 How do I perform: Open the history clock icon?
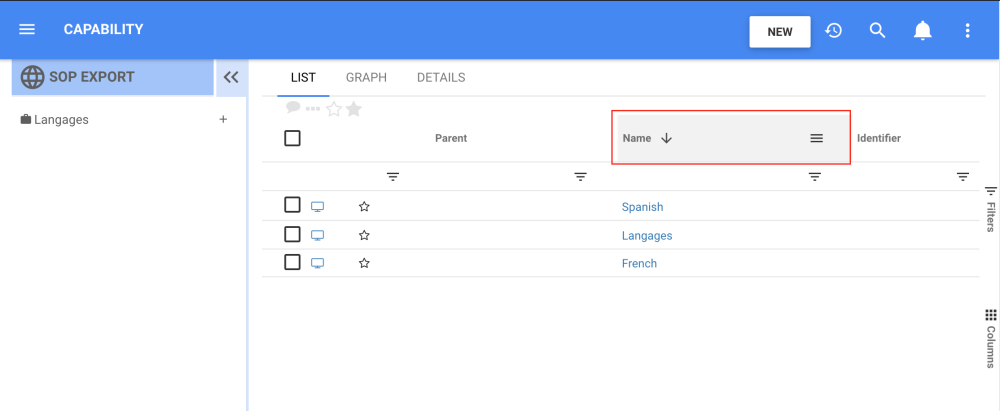pyautogui.click(x=833, y=31)
